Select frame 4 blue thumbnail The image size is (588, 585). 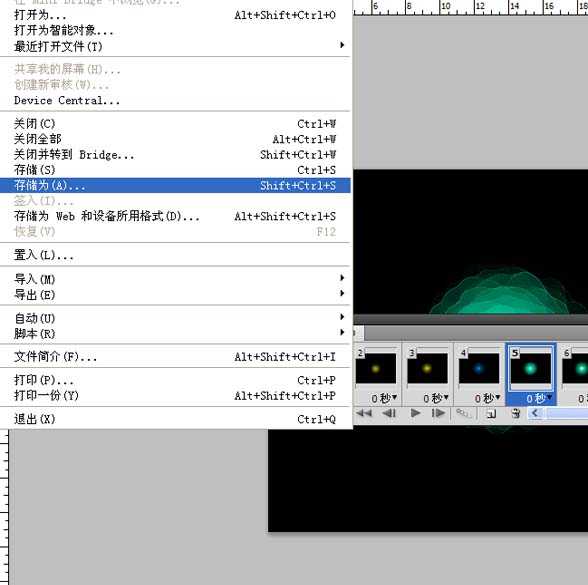(479, 368)
